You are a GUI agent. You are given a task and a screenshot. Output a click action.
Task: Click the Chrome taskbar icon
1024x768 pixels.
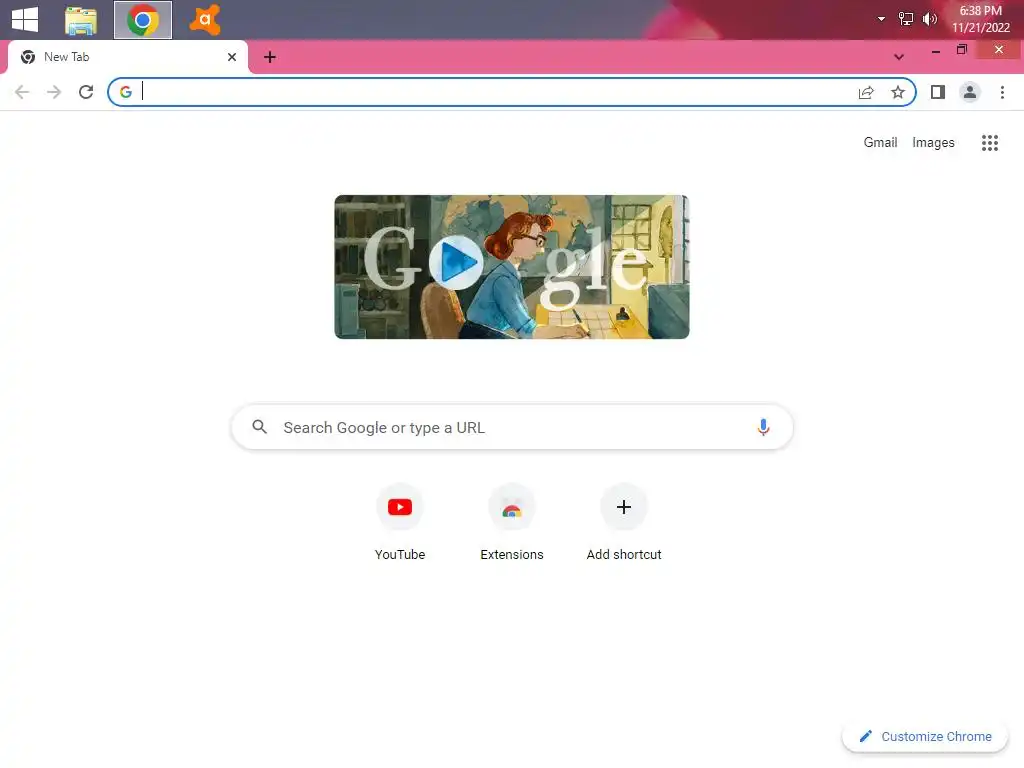(143, 20)
